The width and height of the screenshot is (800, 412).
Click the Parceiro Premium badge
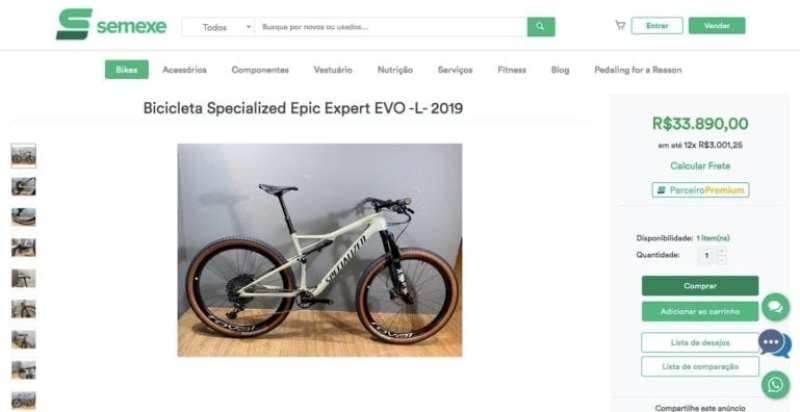(701, 190)
